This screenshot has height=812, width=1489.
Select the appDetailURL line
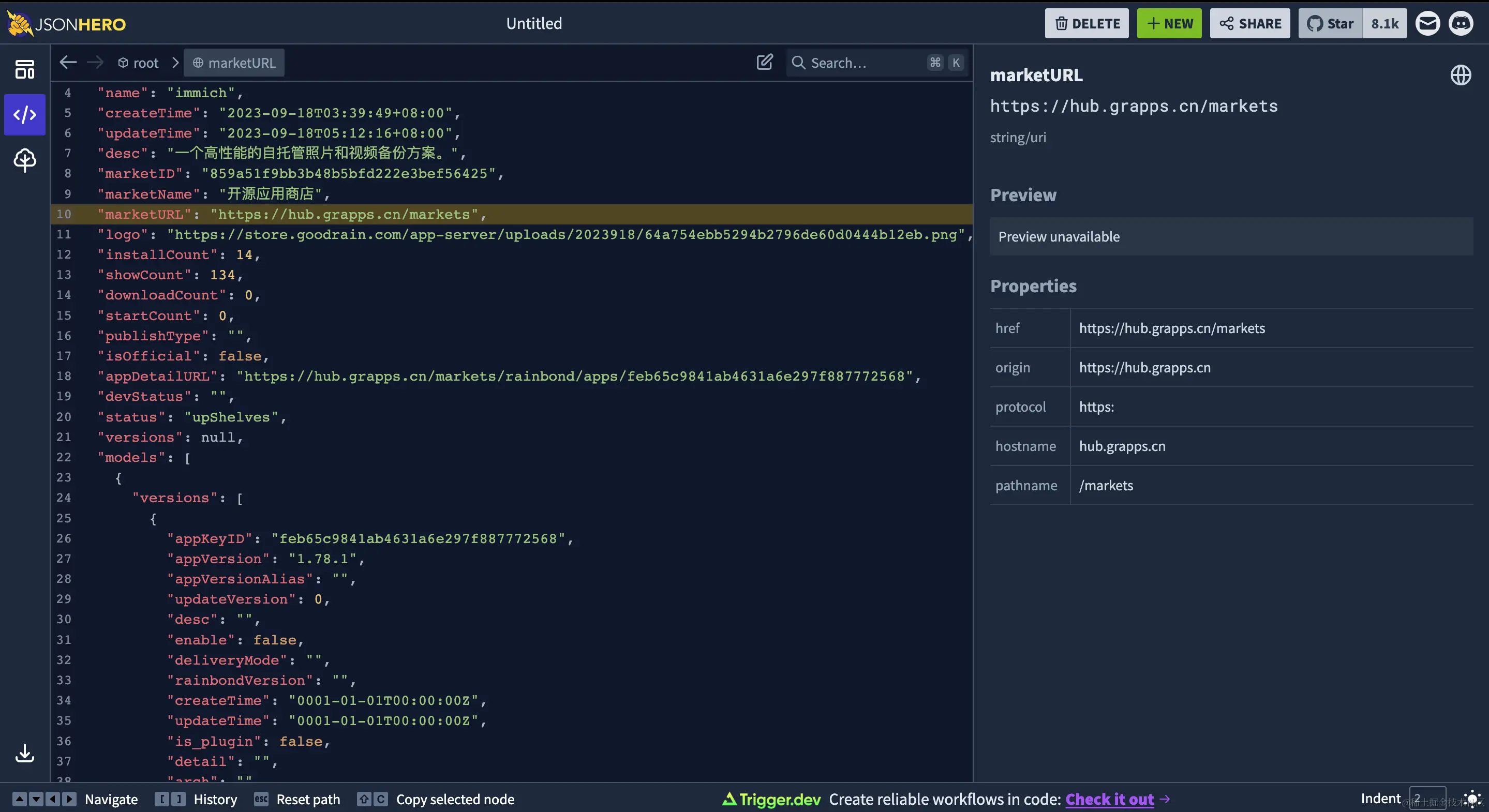coord(512,376)
